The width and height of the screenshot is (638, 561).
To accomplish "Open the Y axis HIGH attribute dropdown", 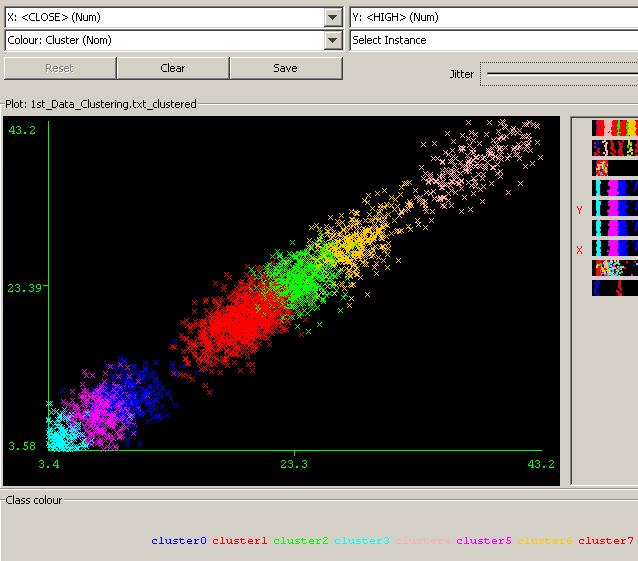I will (494, 17).
